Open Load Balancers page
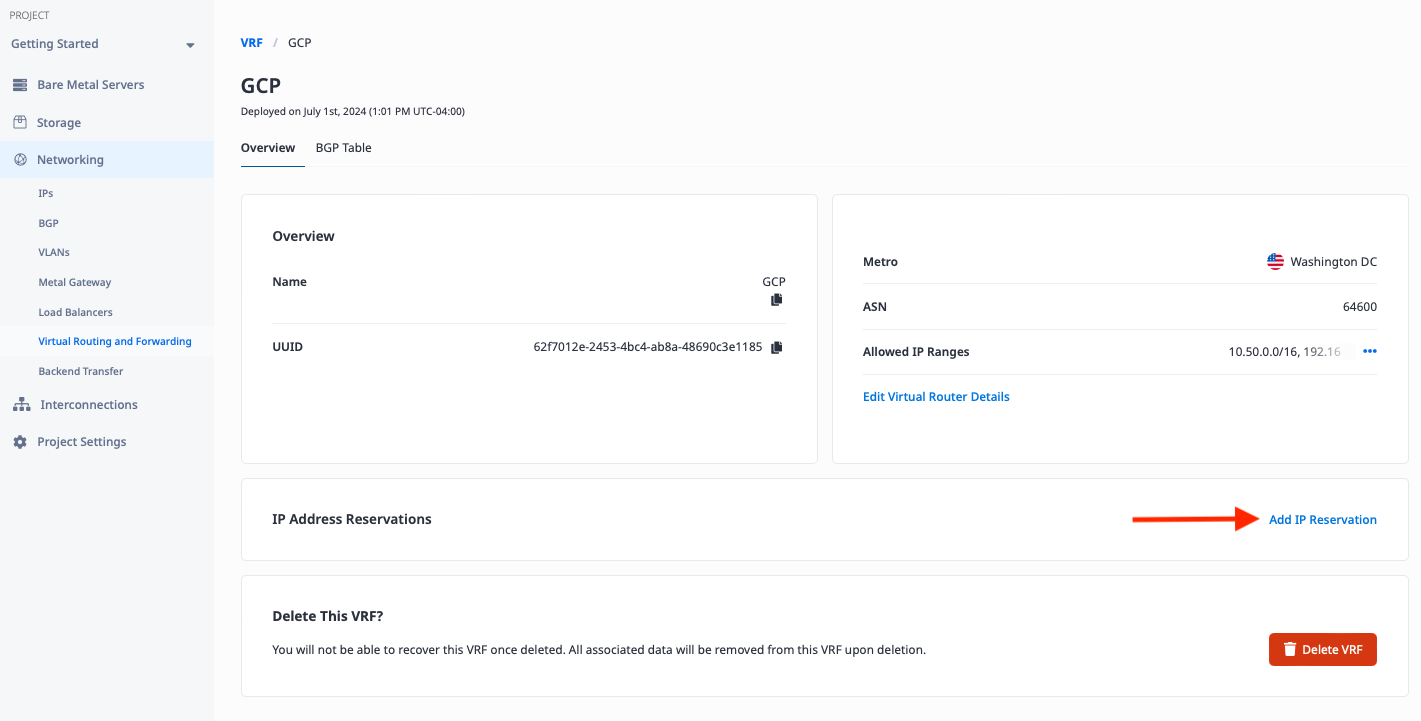Viewport: 1421px width, 721px height. click(75, 312)
